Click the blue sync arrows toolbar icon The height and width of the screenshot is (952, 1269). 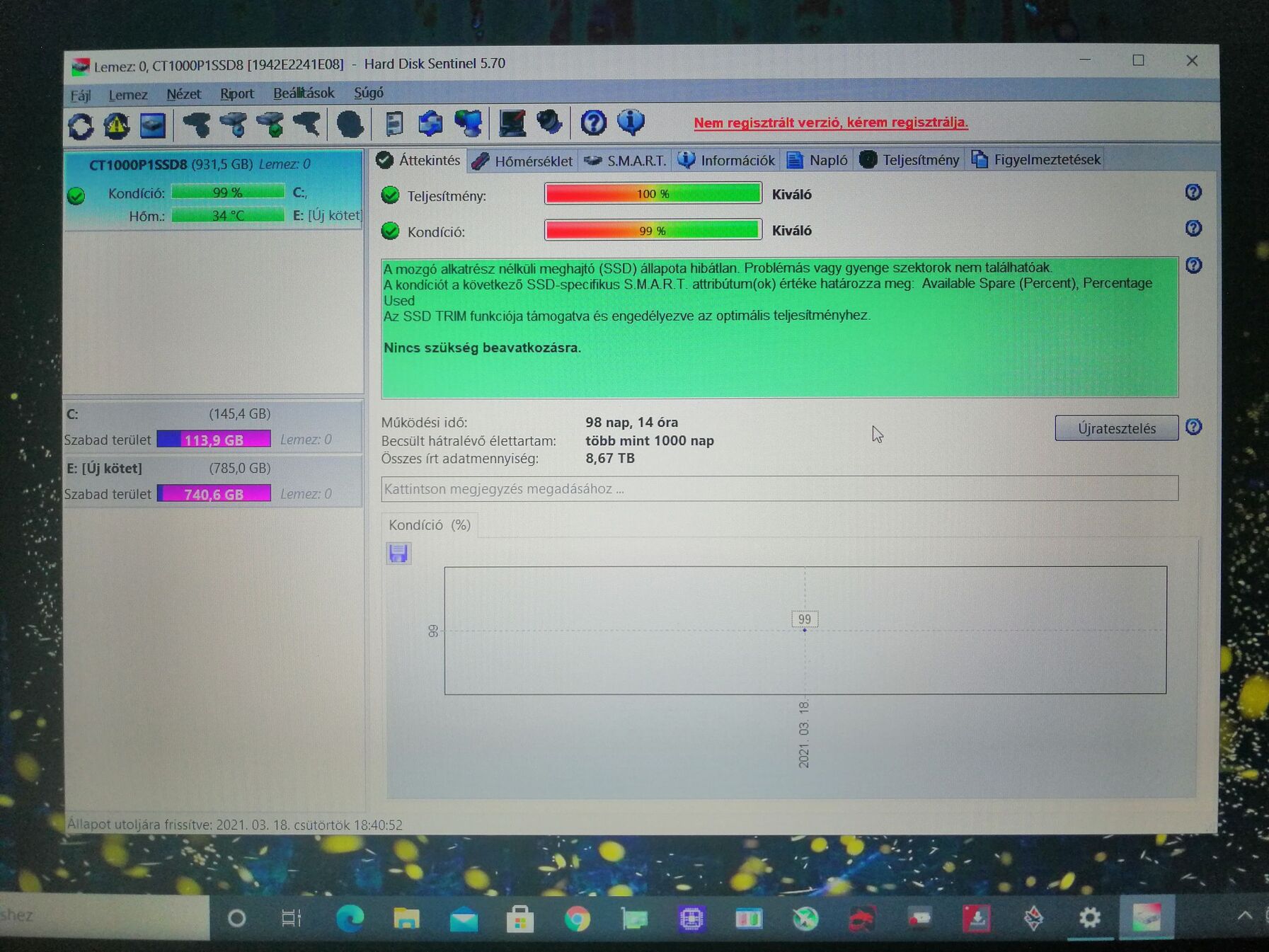pyautogui.click(x=430, y=124)
